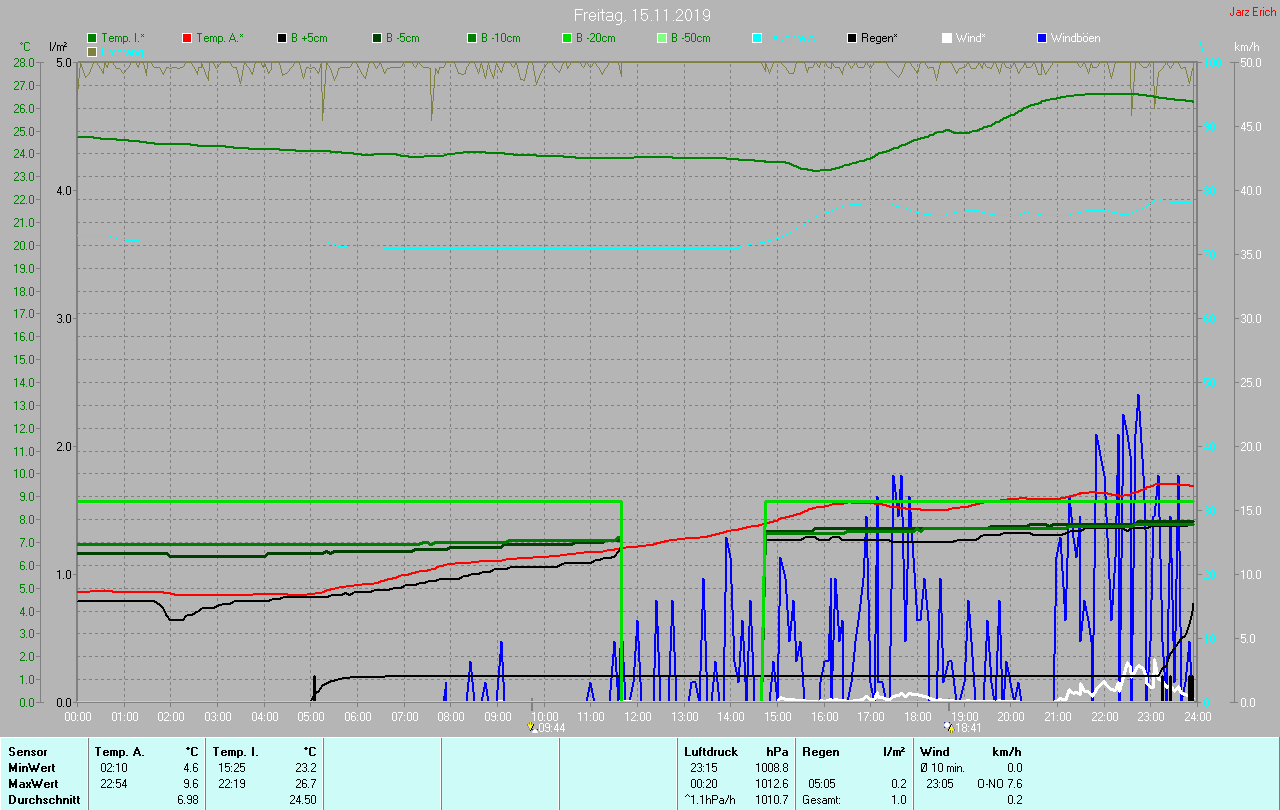Pick the bright green B -20cm swatch

[567, 38]
